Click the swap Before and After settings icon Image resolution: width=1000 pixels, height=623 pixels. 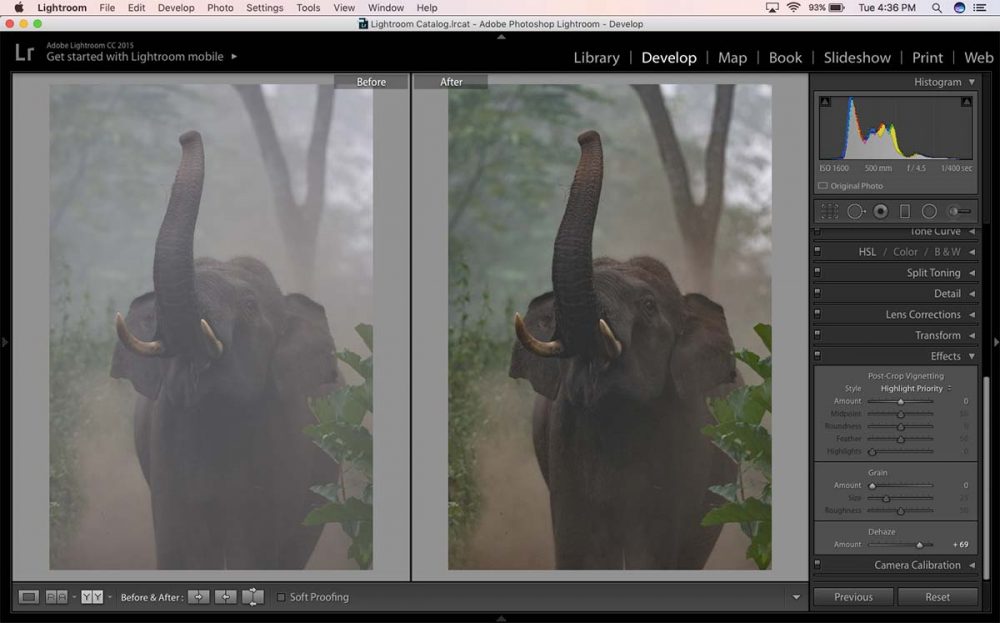(x=250, y=597)
